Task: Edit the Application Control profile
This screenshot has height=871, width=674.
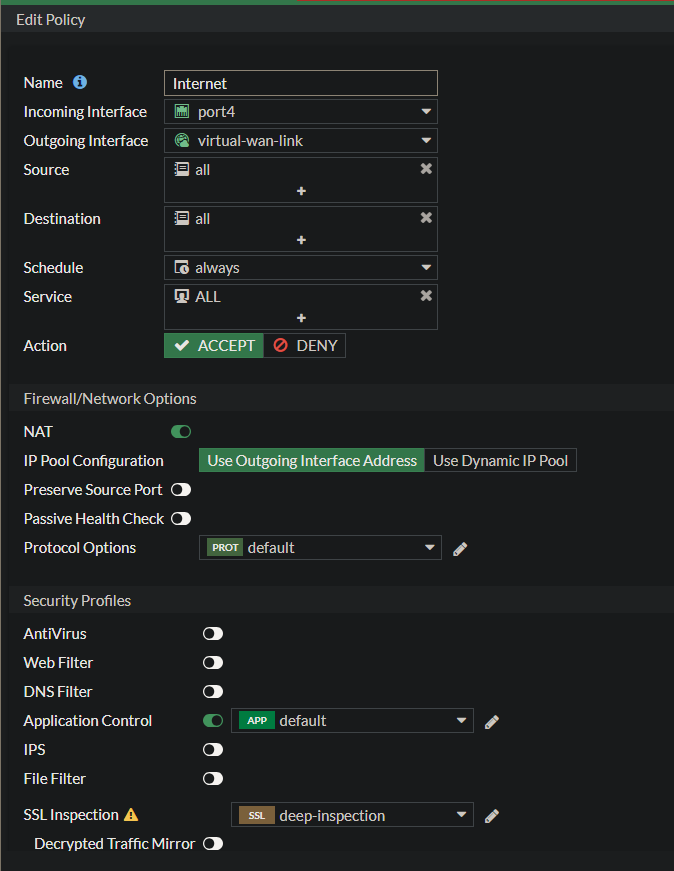Action: 492,721
